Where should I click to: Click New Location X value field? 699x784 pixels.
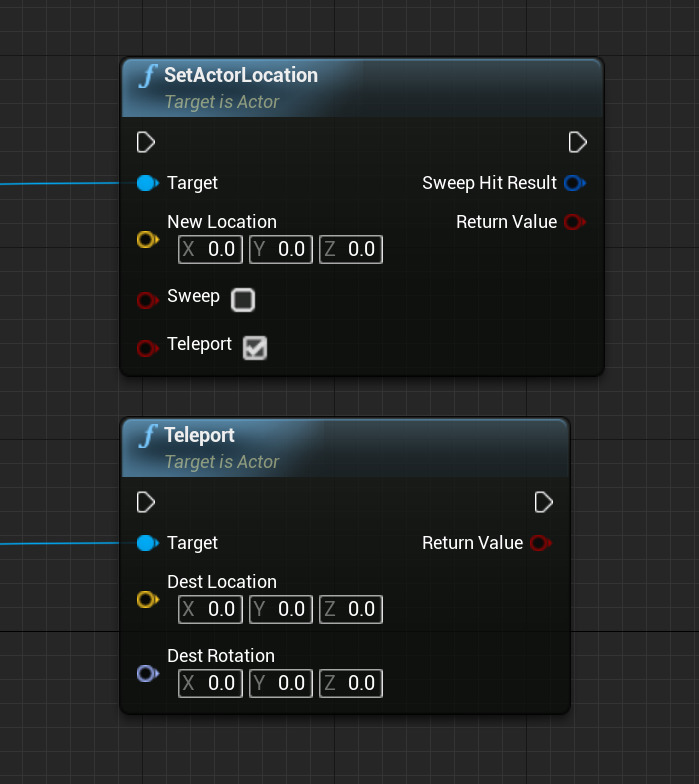pos(210,249)
